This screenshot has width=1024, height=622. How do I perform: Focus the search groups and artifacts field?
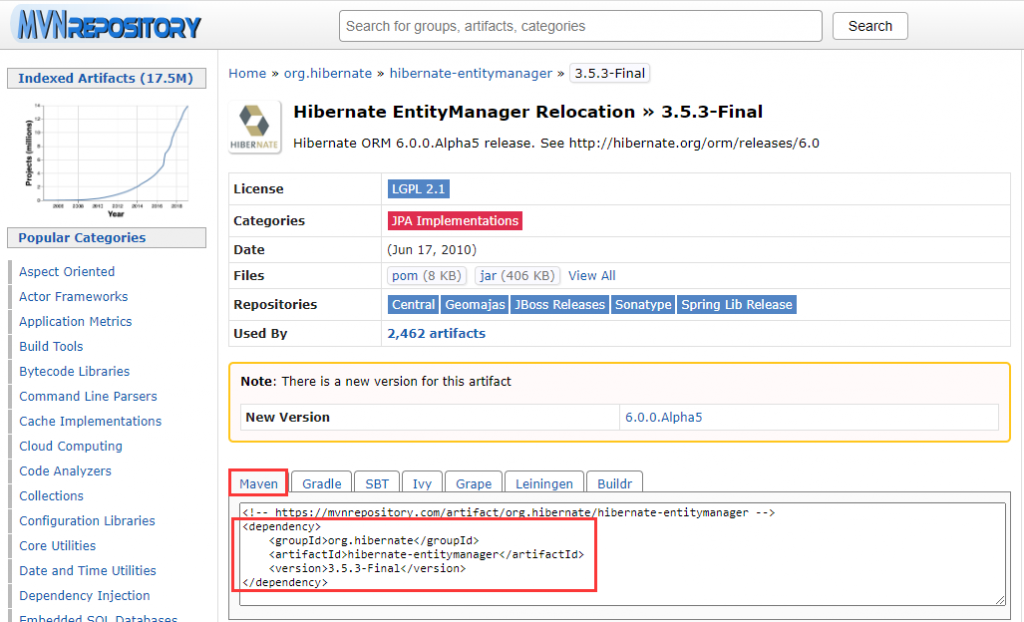[x=580, y=26]
